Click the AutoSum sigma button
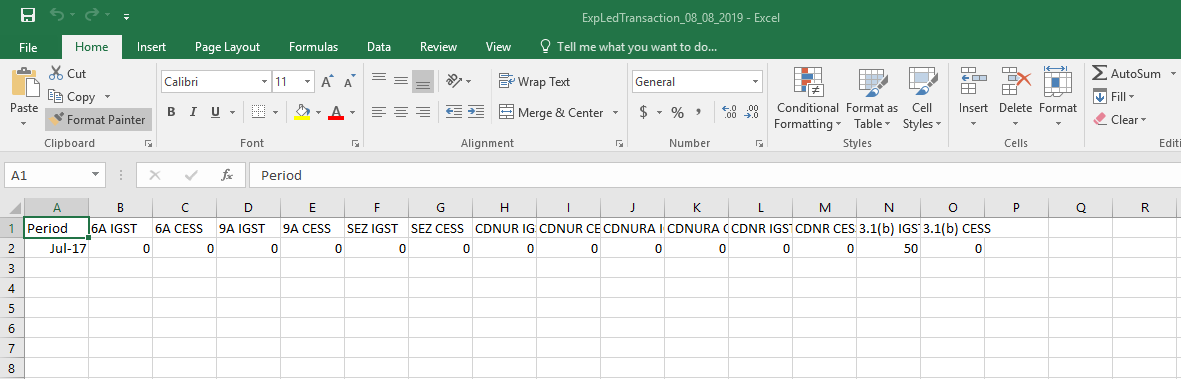 (1127, 74)
